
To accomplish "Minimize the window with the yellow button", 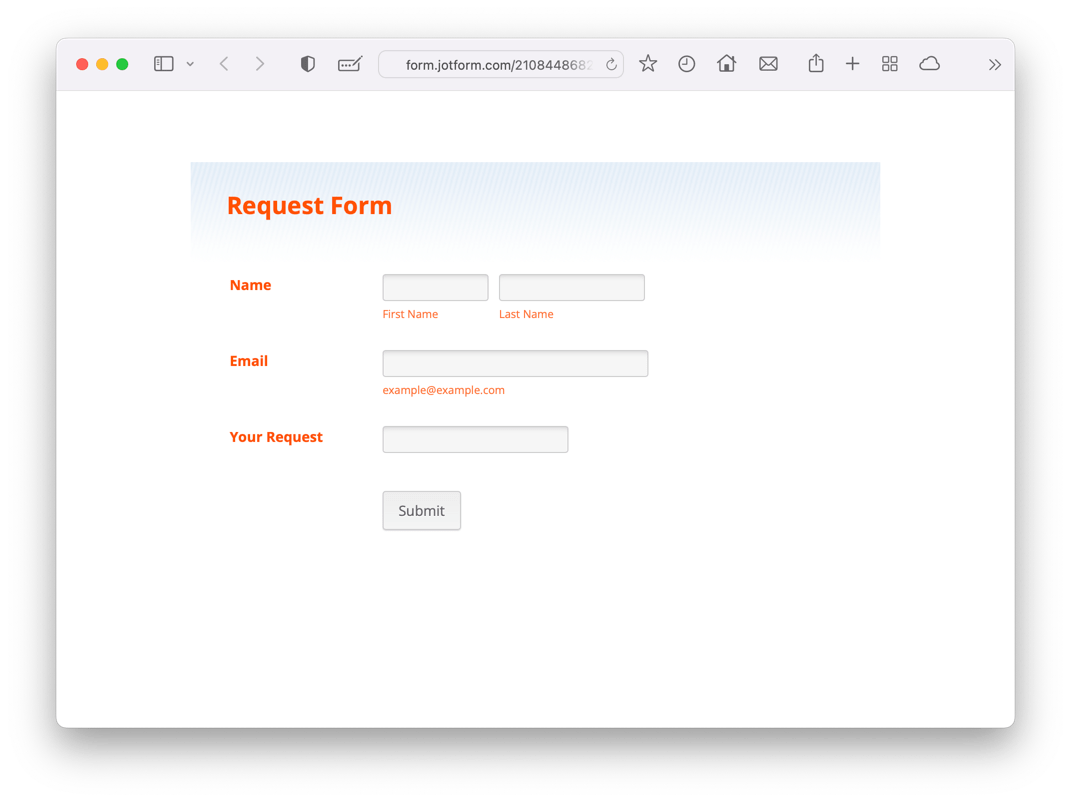I will tap(102, 64).
